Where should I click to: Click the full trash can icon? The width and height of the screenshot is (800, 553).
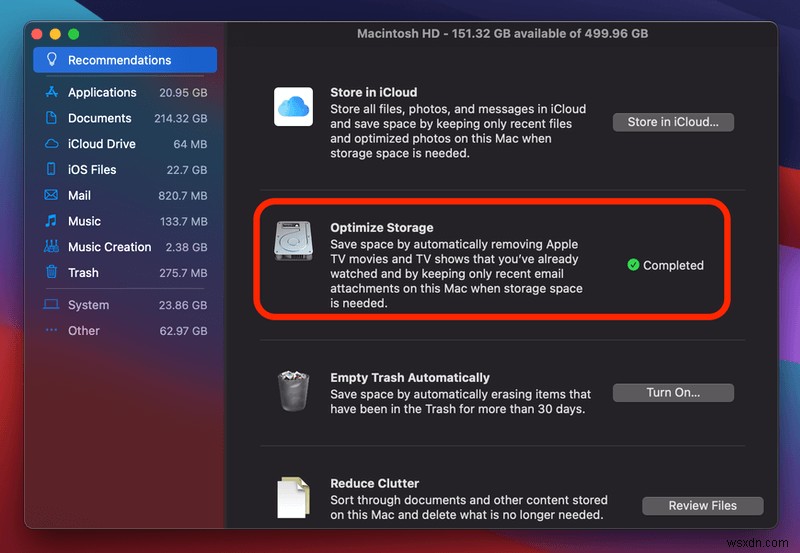click(293, 390)
